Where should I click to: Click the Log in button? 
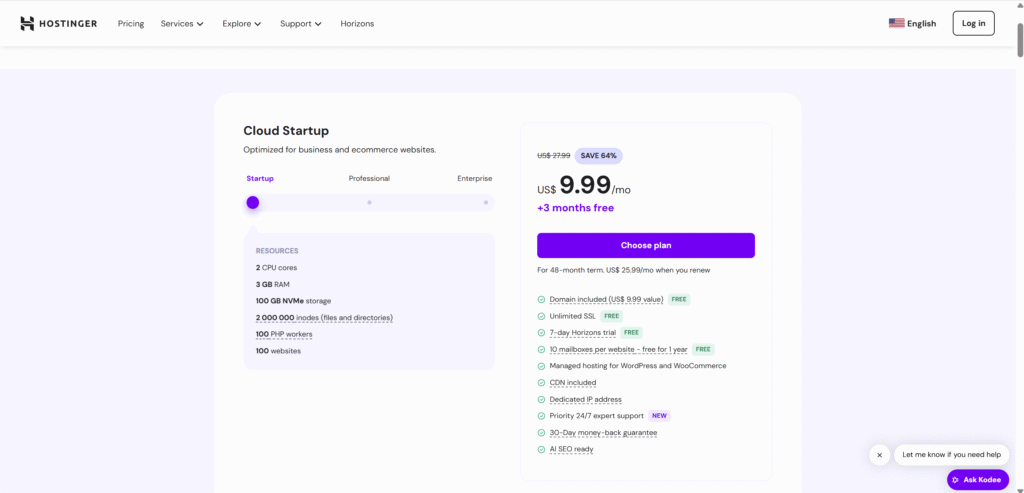973,23
